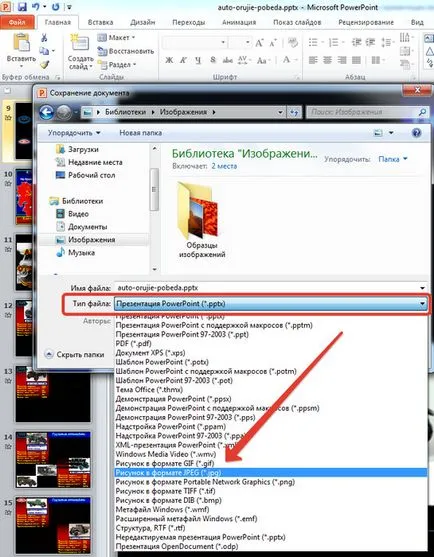Save the file using the floppy disk icon
Viewport: 434px width, 557px height.
22,6
